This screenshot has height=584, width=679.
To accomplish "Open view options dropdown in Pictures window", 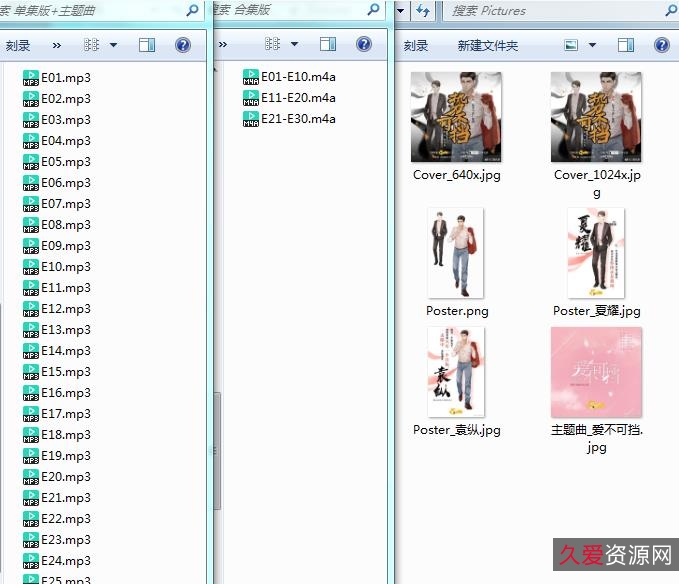I will coord(593,46).
